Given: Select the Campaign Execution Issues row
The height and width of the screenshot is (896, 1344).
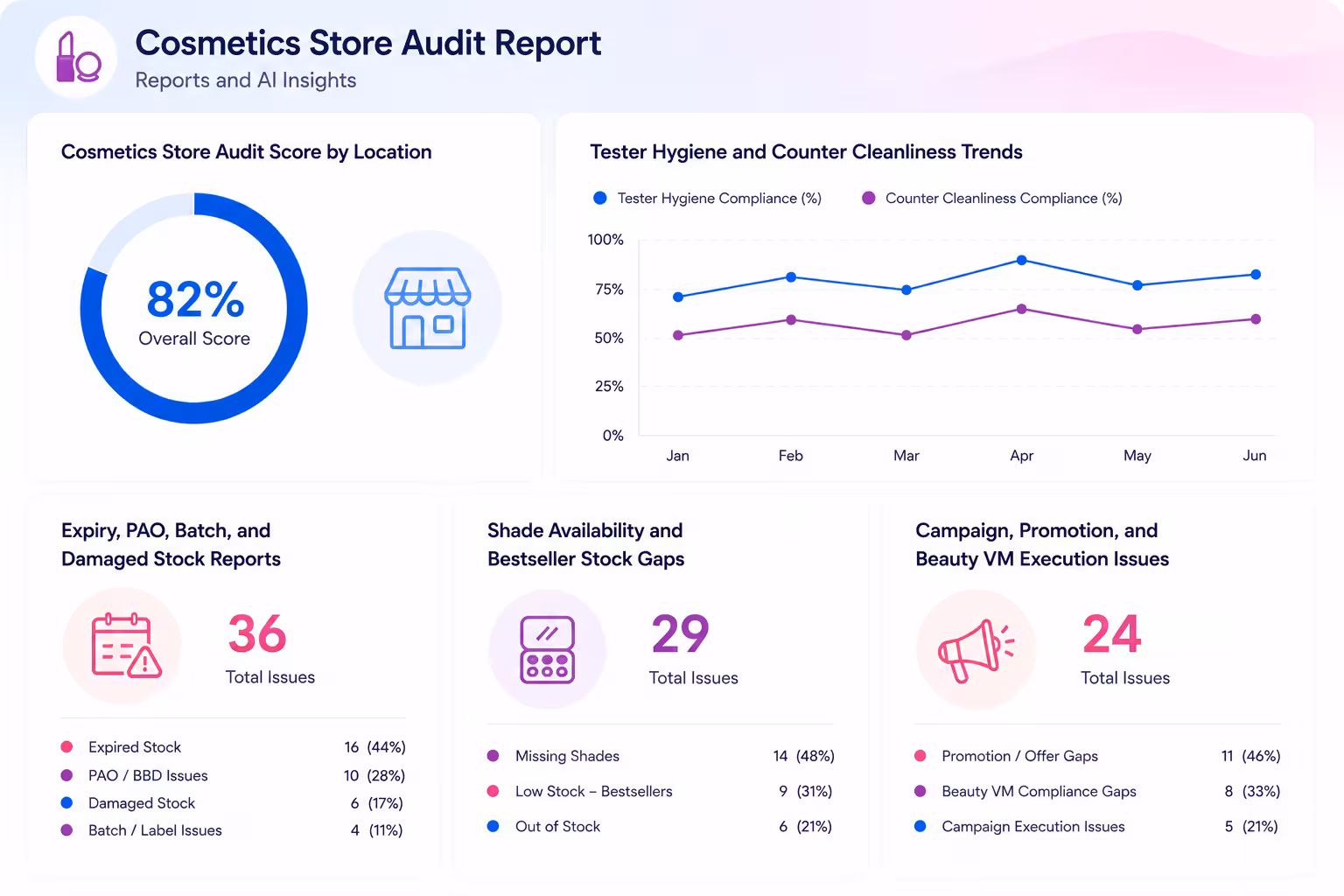Looking at the screenshot, I should tap(1097, 827).
